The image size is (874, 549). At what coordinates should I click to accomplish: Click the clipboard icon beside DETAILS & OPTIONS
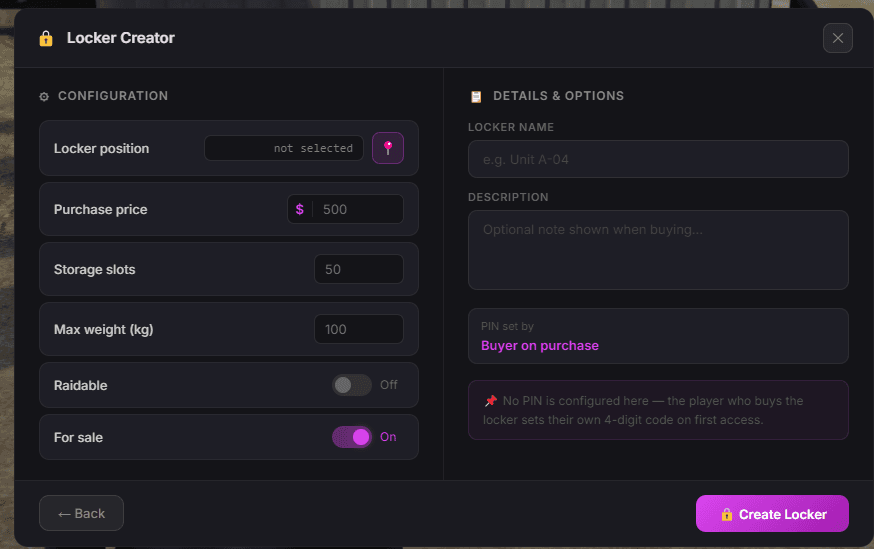[476, 96]
